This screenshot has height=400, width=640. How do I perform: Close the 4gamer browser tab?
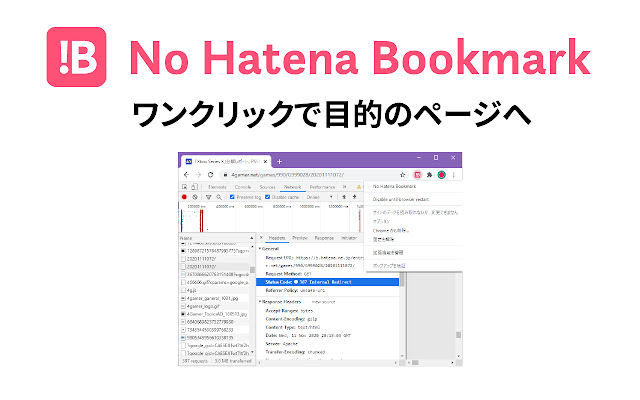265,162
